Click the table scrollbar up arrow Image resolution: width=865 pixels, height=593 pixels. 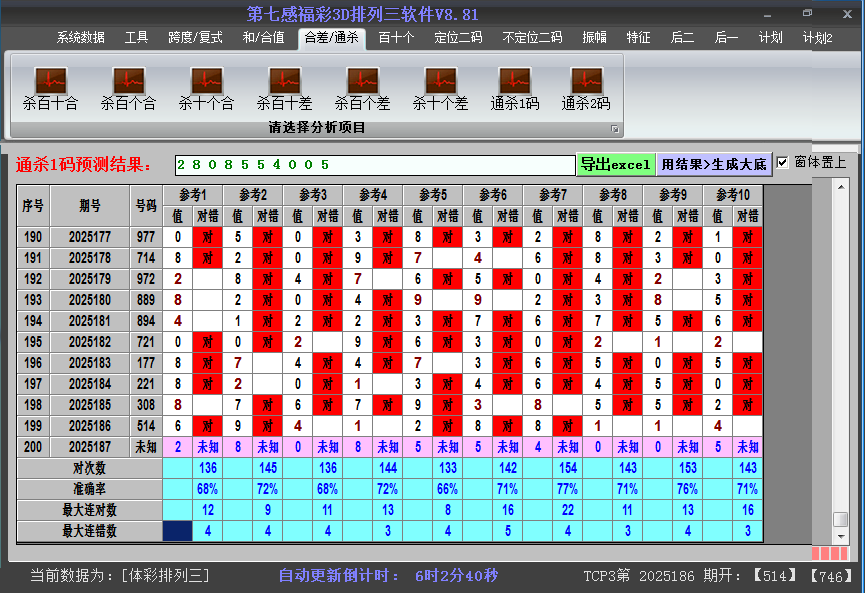(841, 187)
